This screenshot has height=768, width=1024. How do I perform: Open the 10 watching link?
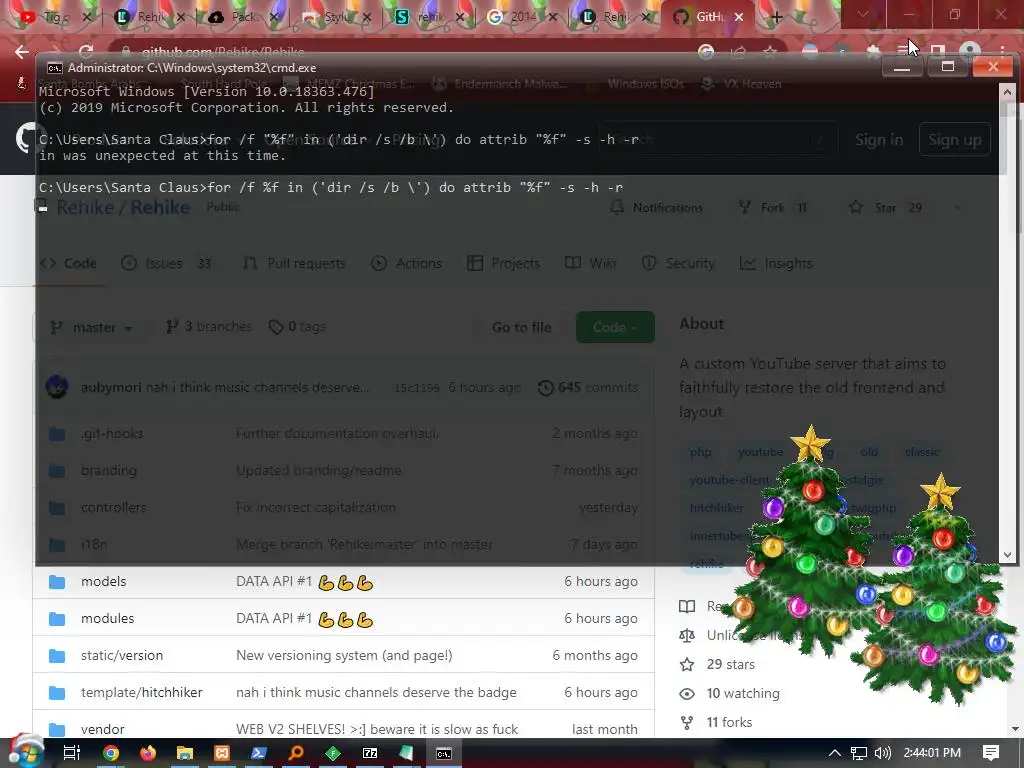(x=743, y=693)
